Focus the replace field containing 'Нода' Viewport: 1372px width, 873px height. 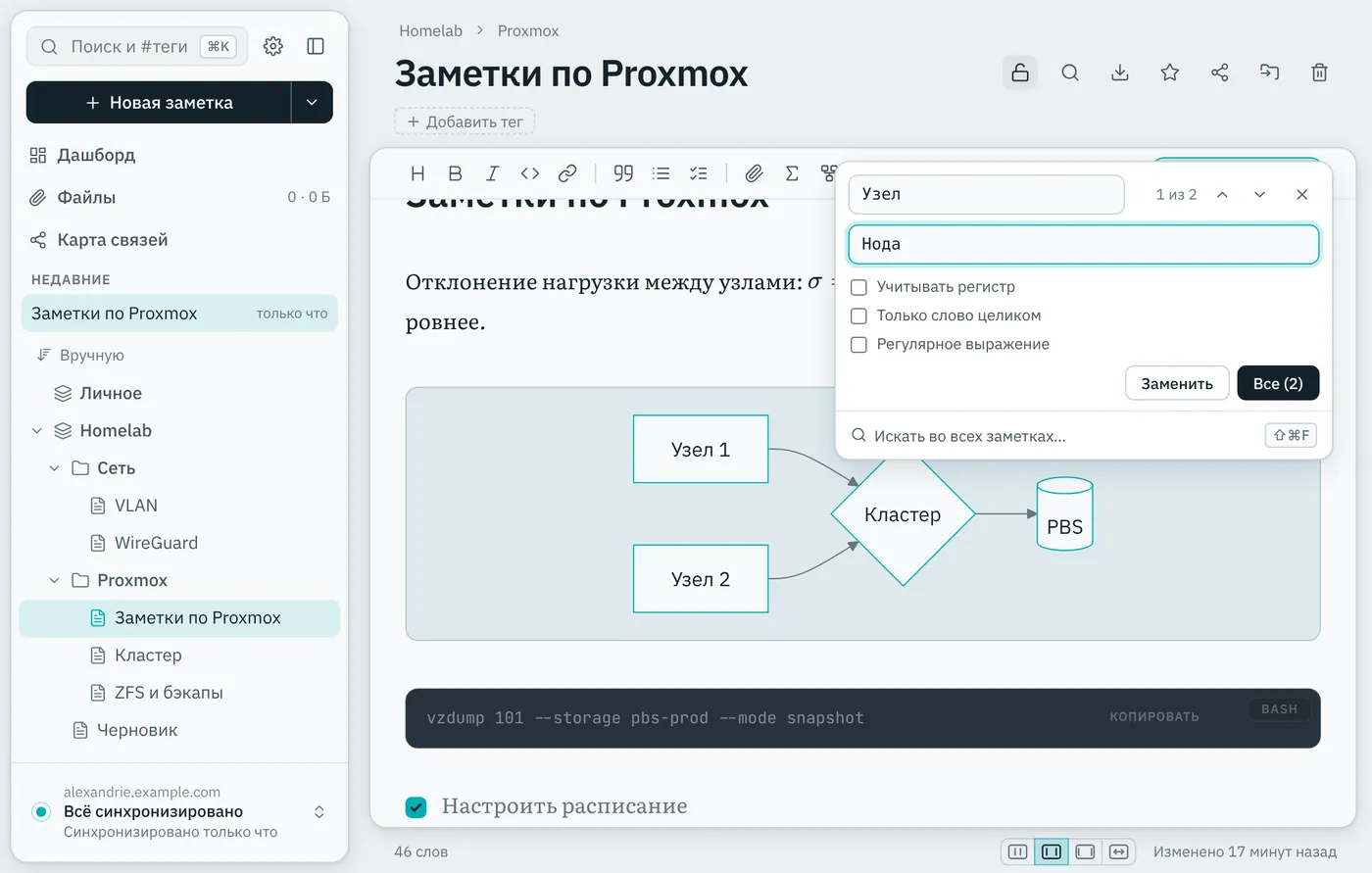[1084, 244]
